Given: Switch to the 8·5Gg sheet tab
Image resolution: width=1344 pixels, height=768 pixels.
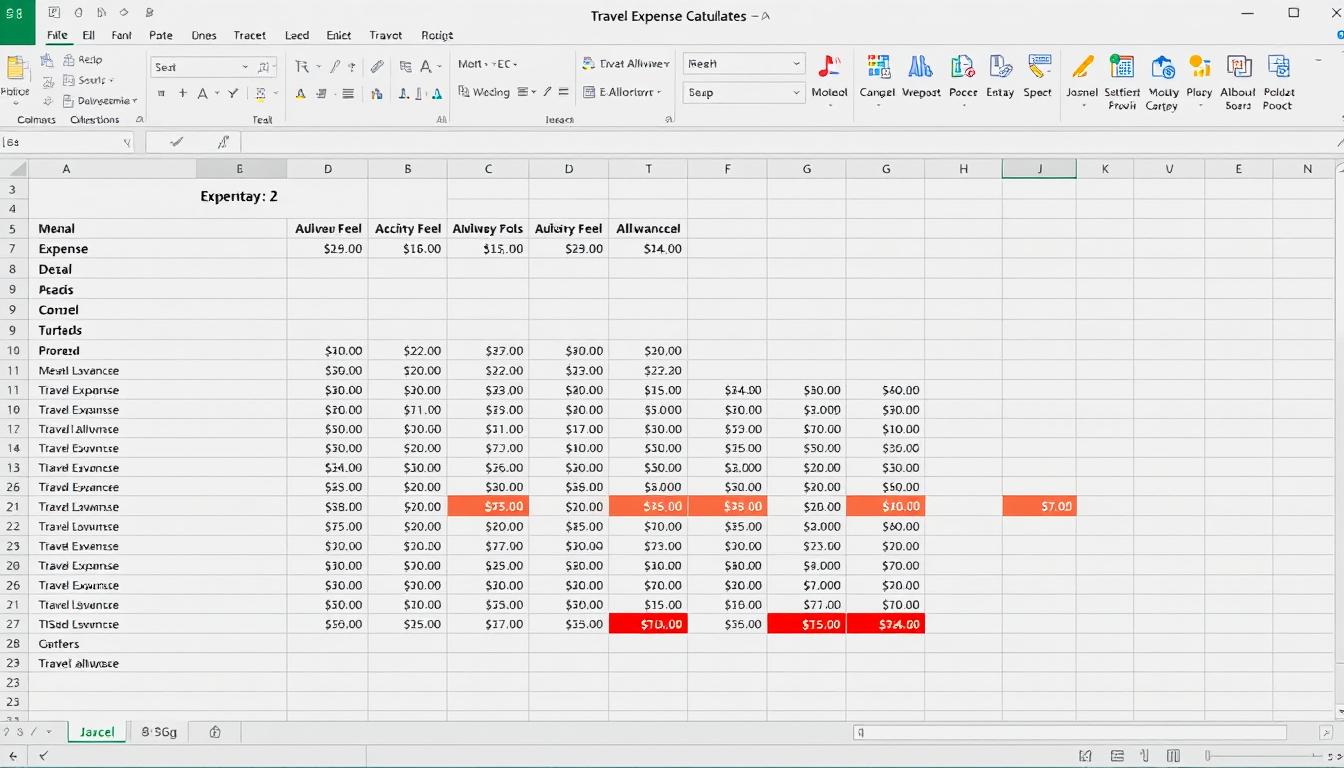Looking at the screenshot, I should coord(159,732).
